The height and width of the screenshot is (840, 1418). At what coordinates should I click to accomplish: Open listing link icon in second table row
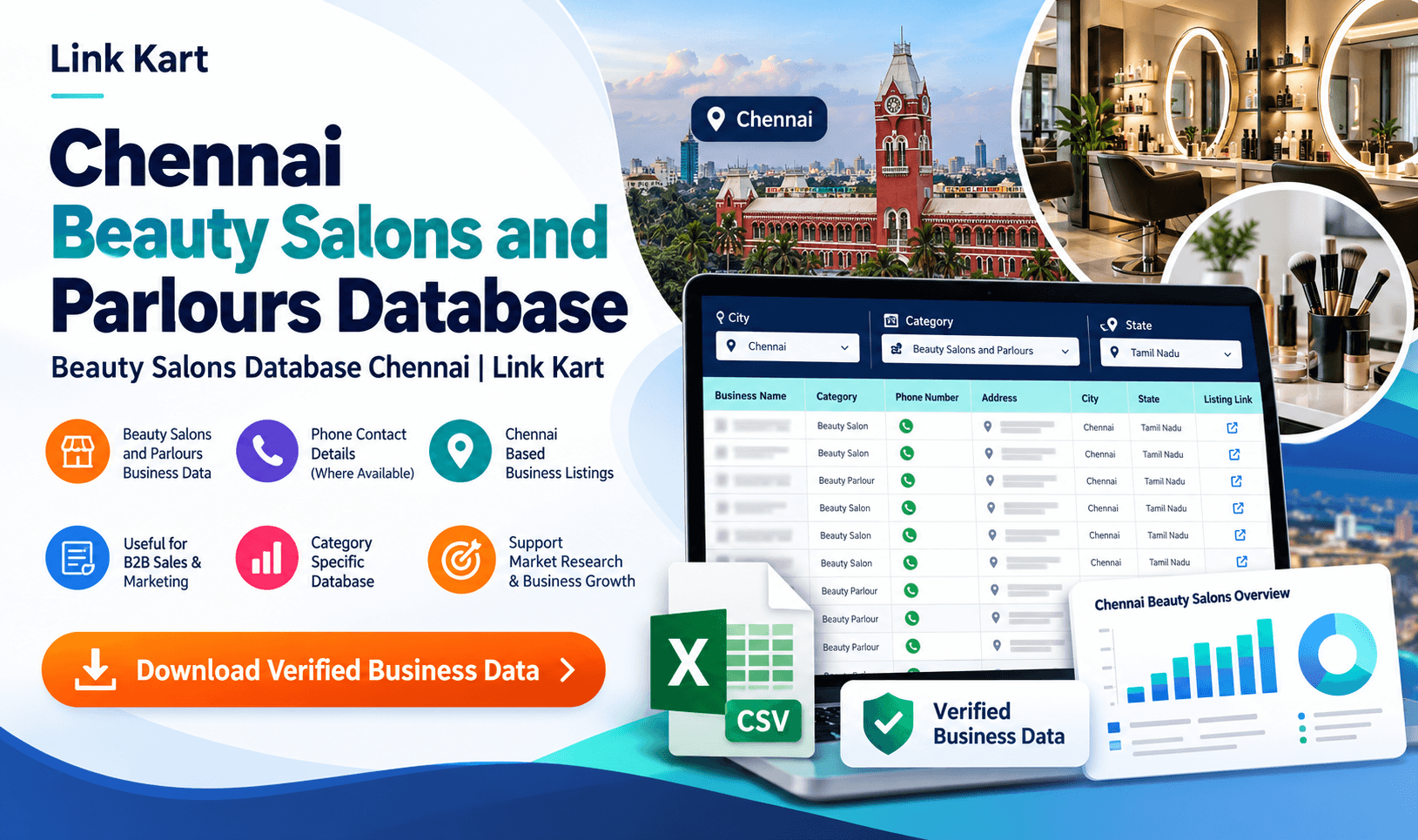(x=1233, y=454)
